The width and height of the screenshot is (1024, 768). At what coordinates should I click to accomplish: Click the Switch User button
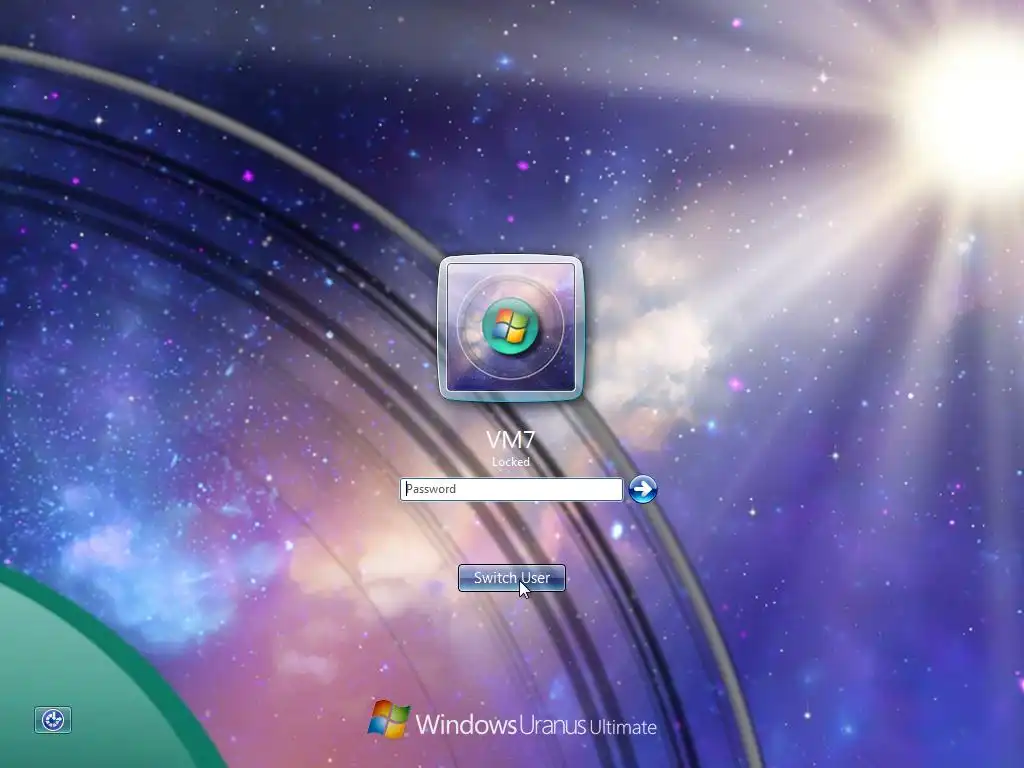[x=511, y=578]
